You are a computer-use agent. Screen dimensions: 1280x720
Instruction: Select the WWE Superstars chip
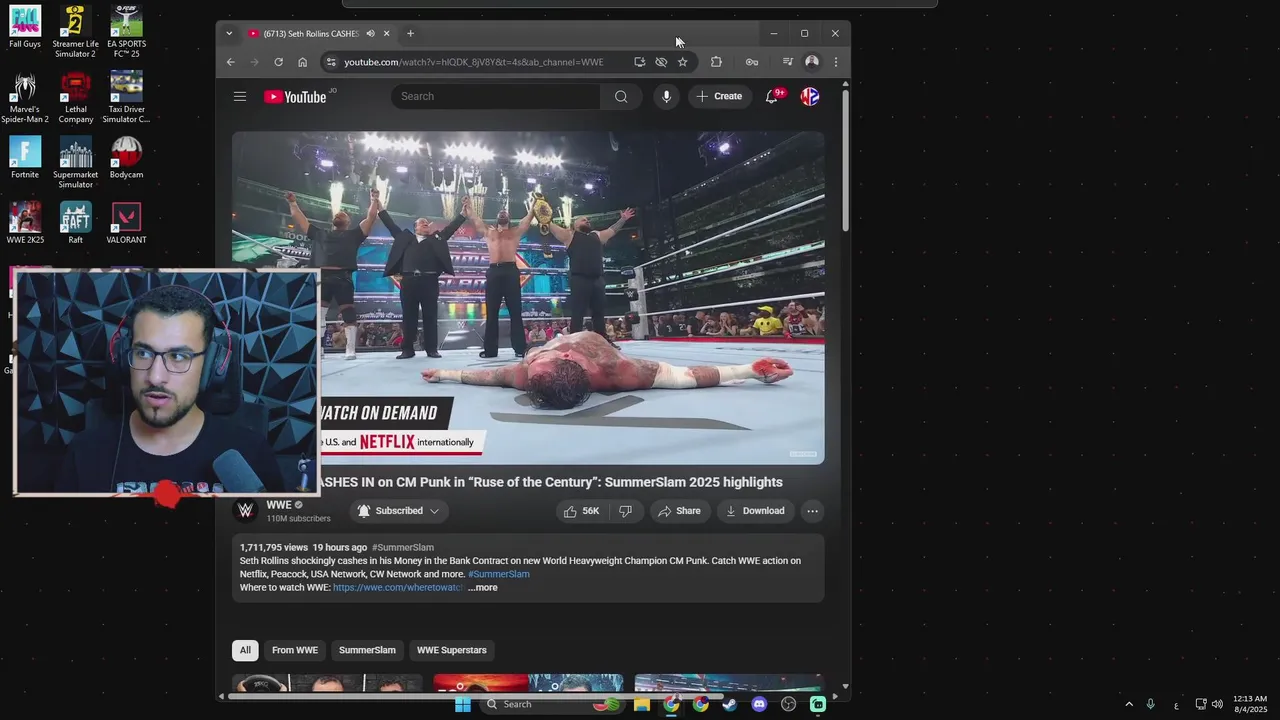coord(451,650)
